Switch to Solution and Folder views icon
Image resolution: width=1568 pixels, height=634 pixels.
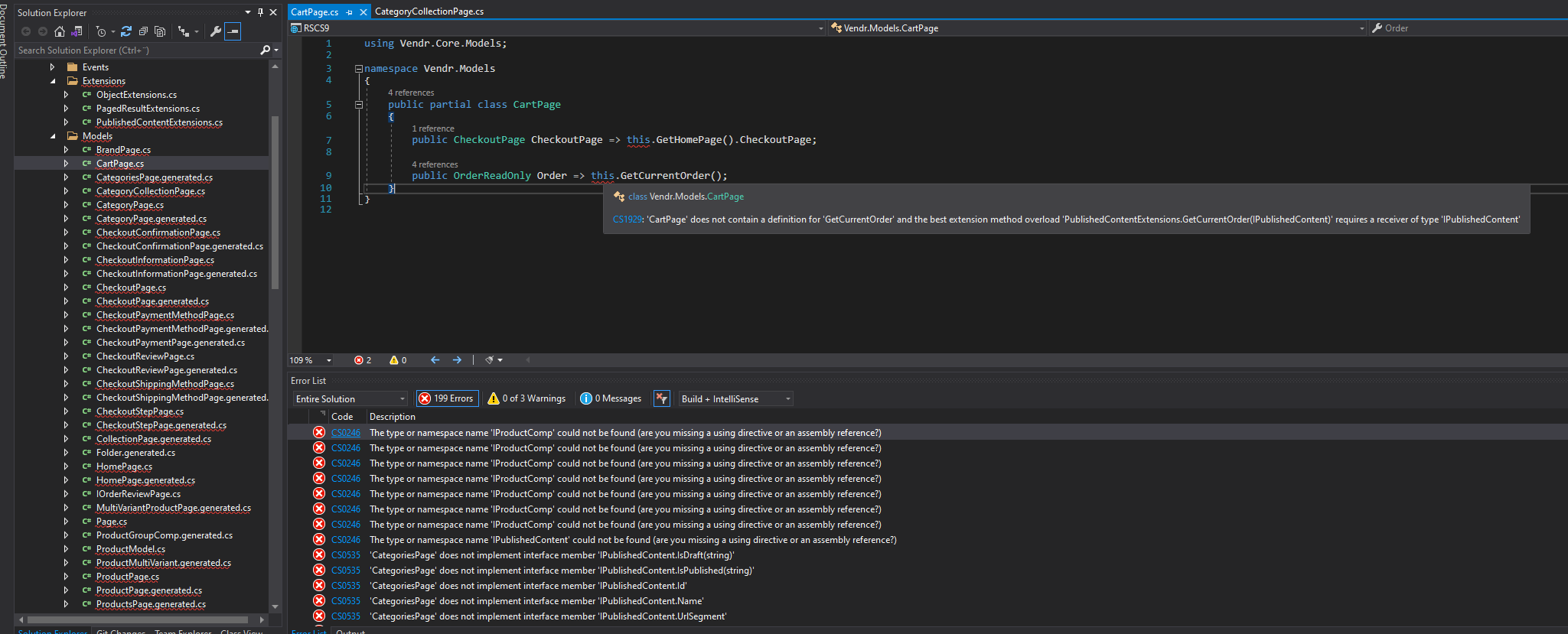[77, 31]
